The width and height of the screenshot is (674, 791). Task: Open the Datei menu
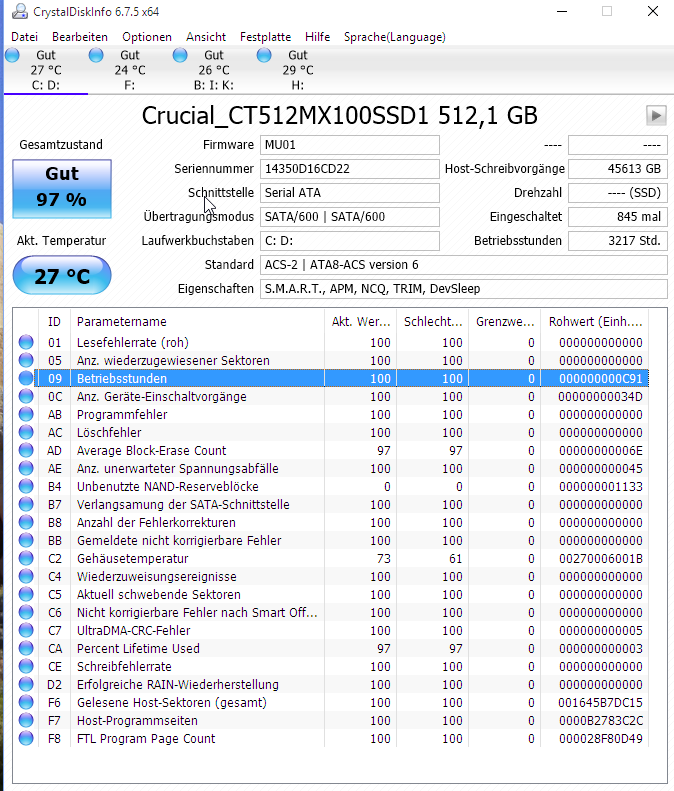24,37
